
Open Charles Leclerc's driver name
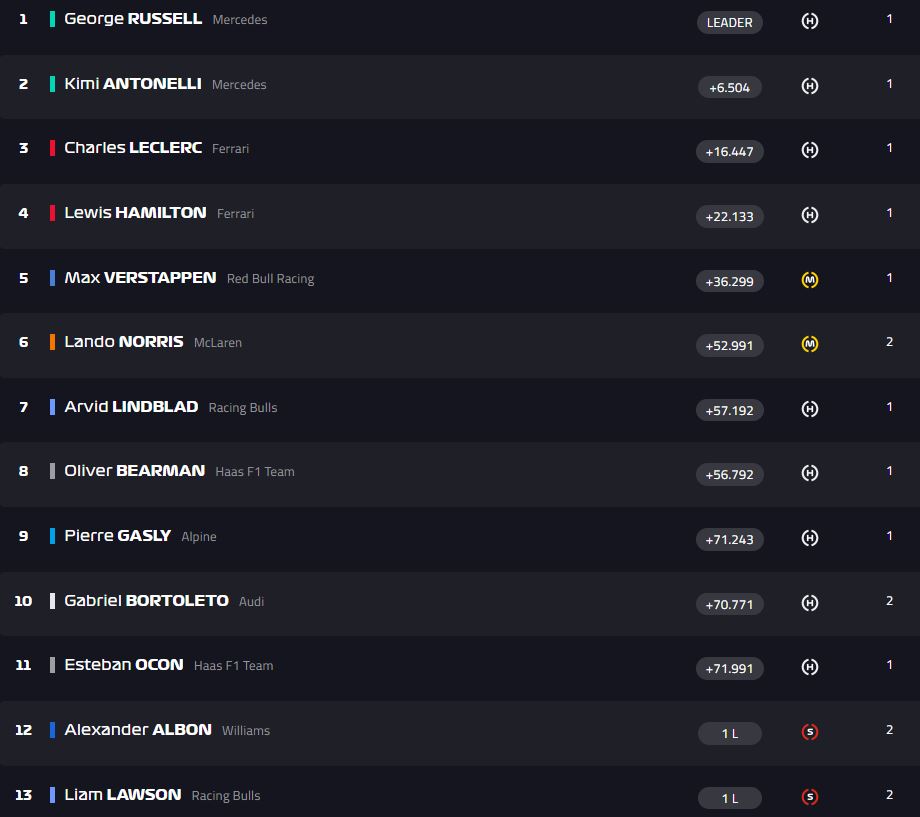coord(133,148)
